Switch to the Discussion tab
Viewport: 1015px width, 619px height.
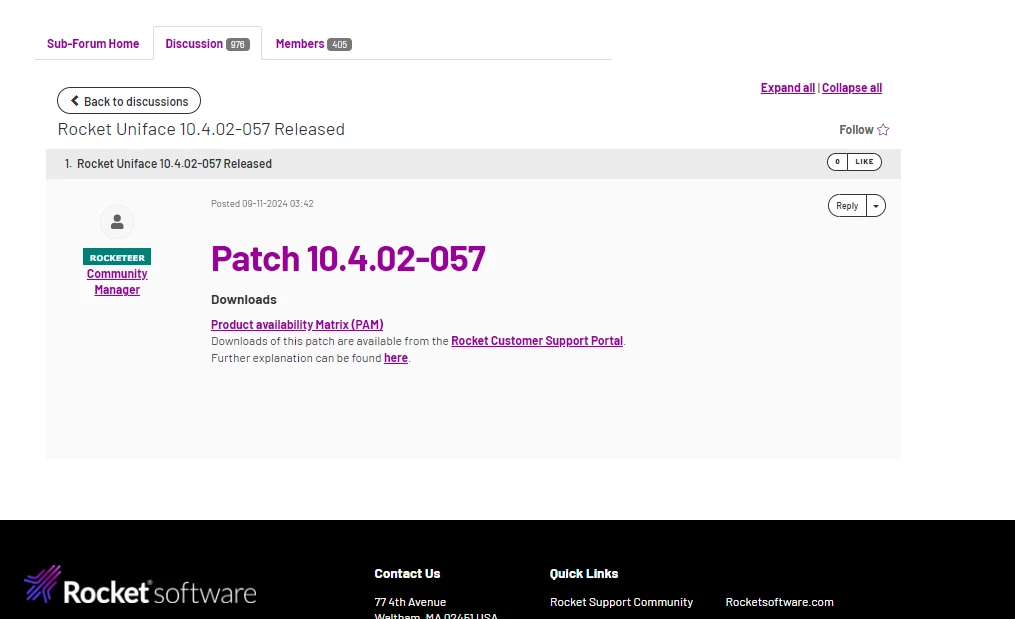pos(207,43)
